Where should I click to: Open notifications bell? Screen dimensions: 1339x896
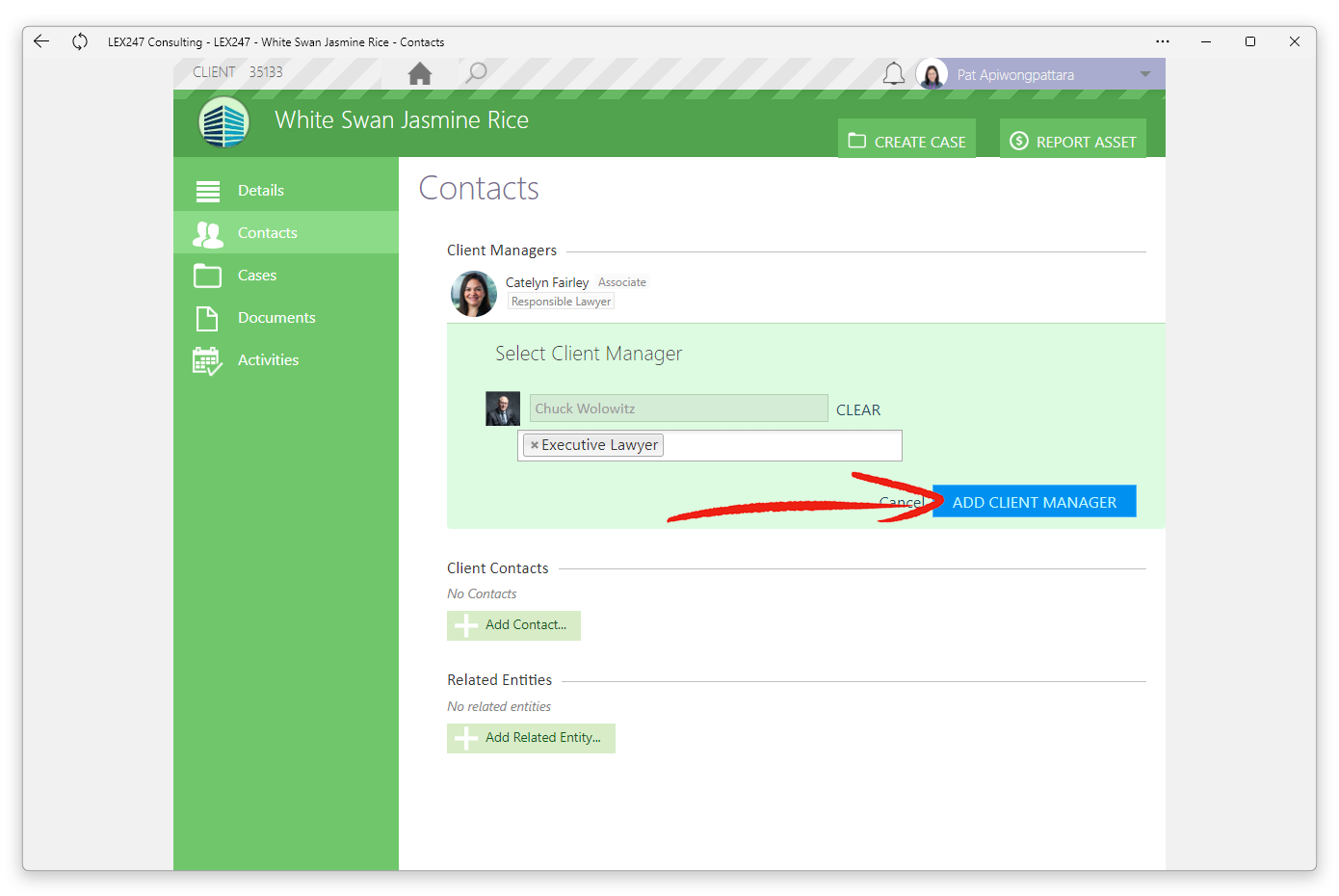click(x=894, y=74)
